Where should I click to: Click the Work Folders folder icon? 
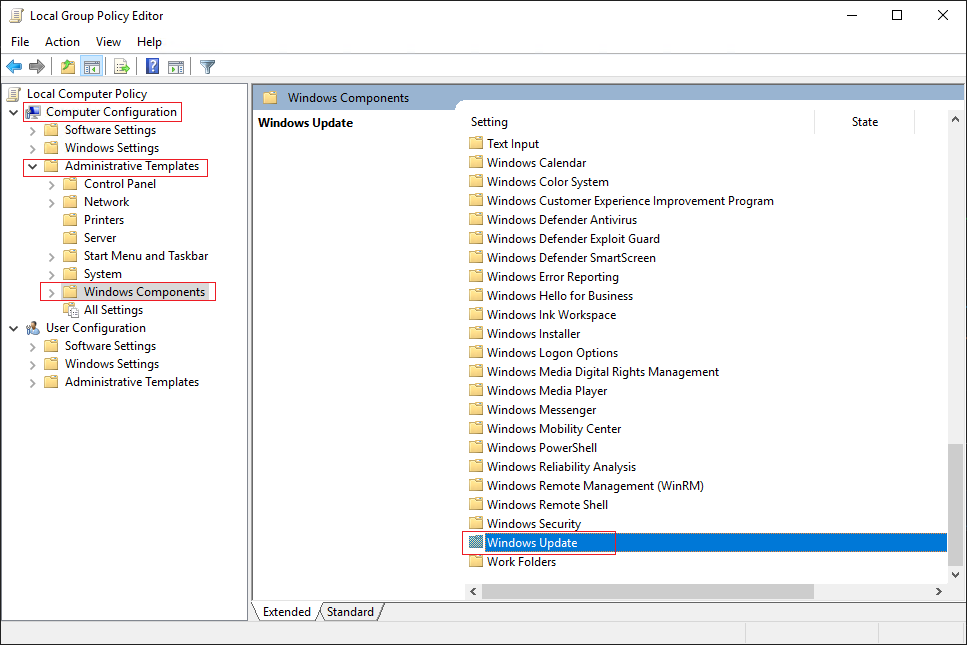475,562
